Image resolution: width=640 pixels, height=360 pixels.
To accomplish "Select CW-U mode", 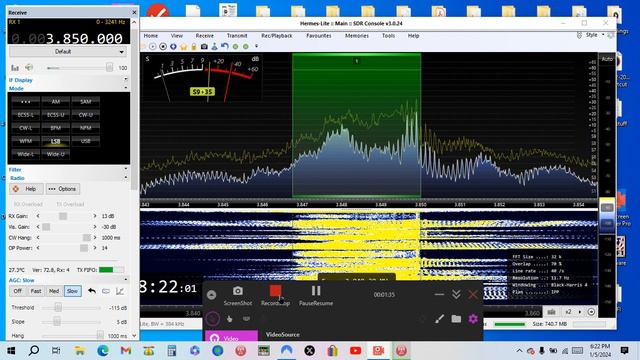I will [x=85, y=115].
